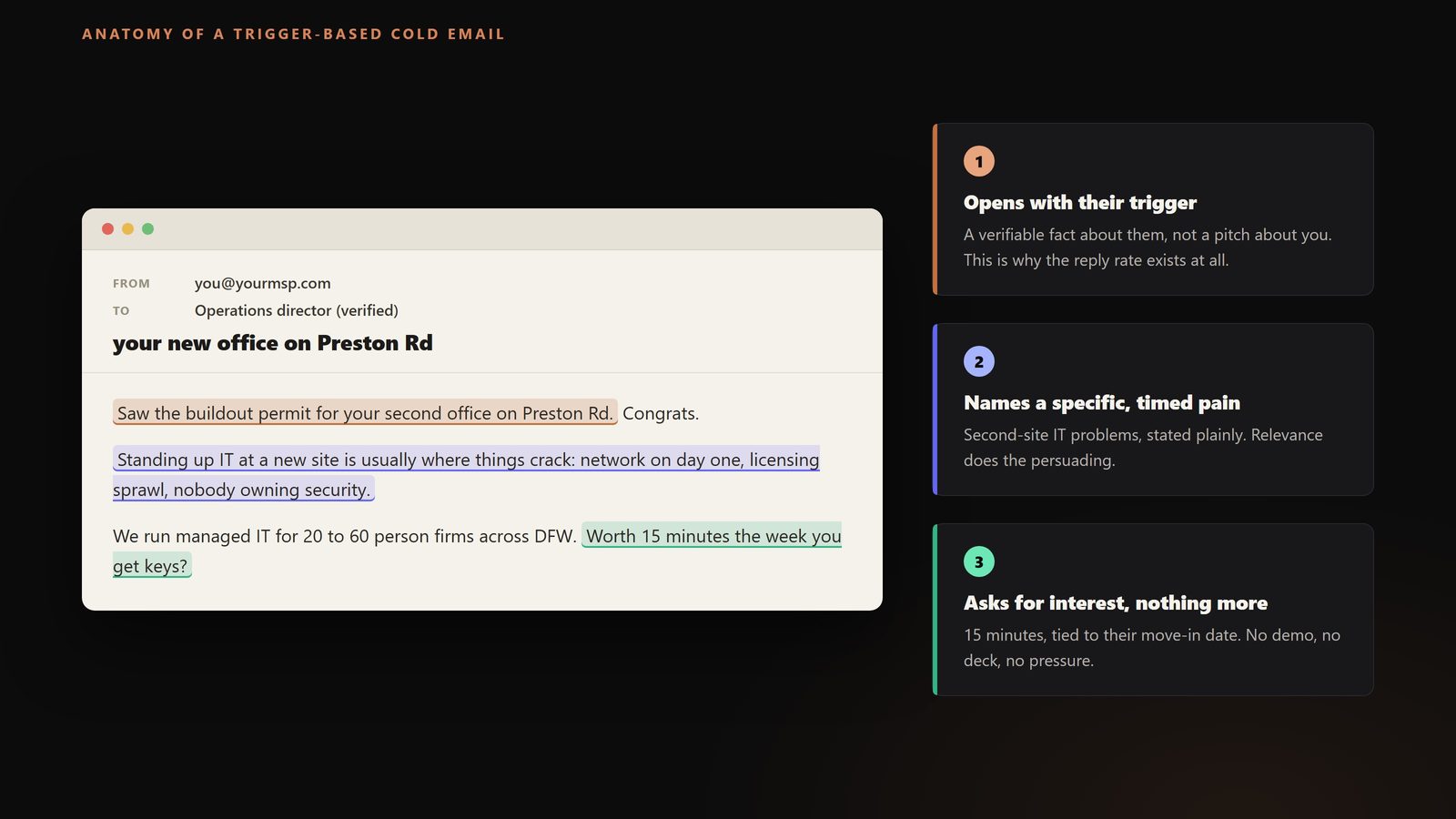This screenshot has height=819, width=1456.
Task: Click the recipient 'Operations director (verified)'
Action: [x=297, y=310]
